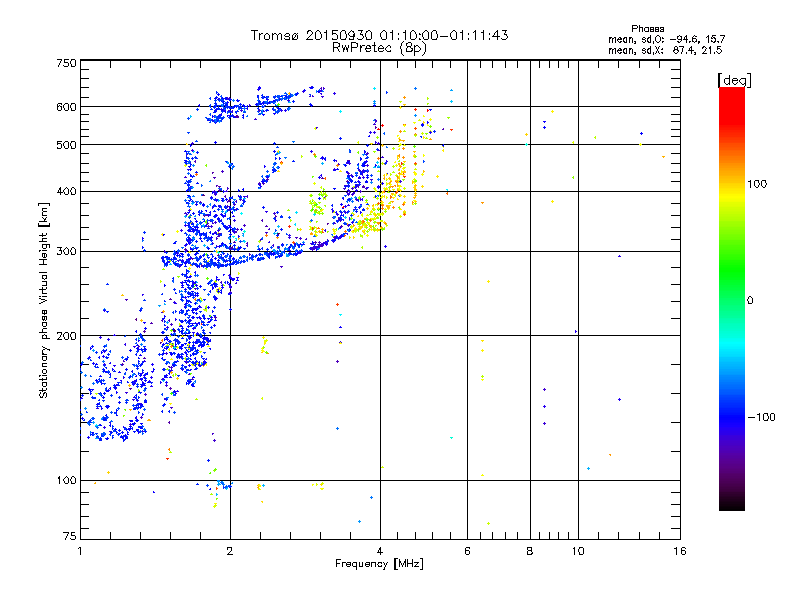This screenshot has height=600, width=800.
Task: Click the y-axis tick label '500'
Action: (66, 145)
